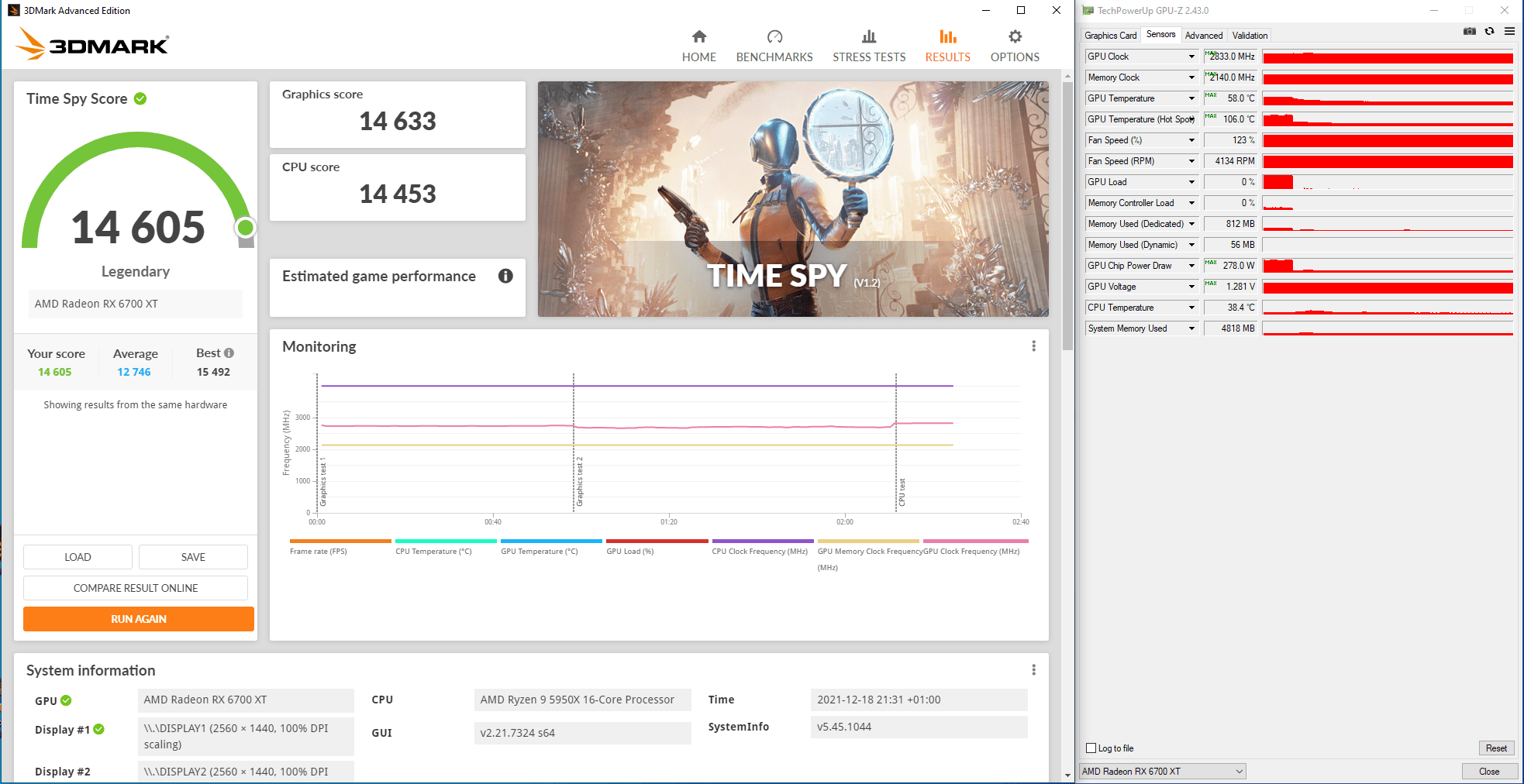Expand the GPU Load sensor dropdown
The height and width of the screenshot is (784, 1524).
1191,182
